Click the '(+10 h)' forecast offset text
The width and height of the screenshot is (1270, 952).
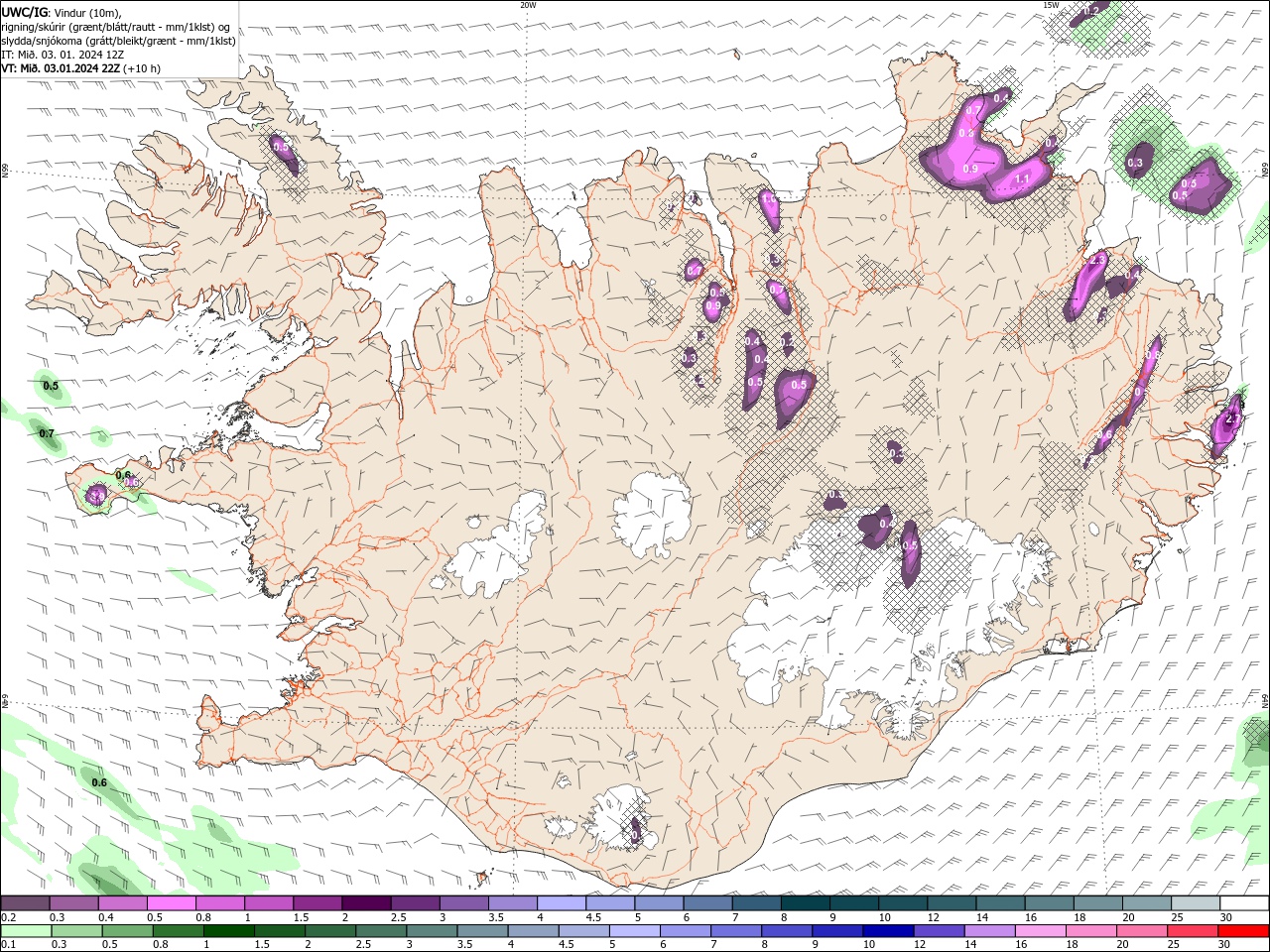click(142, 68)
